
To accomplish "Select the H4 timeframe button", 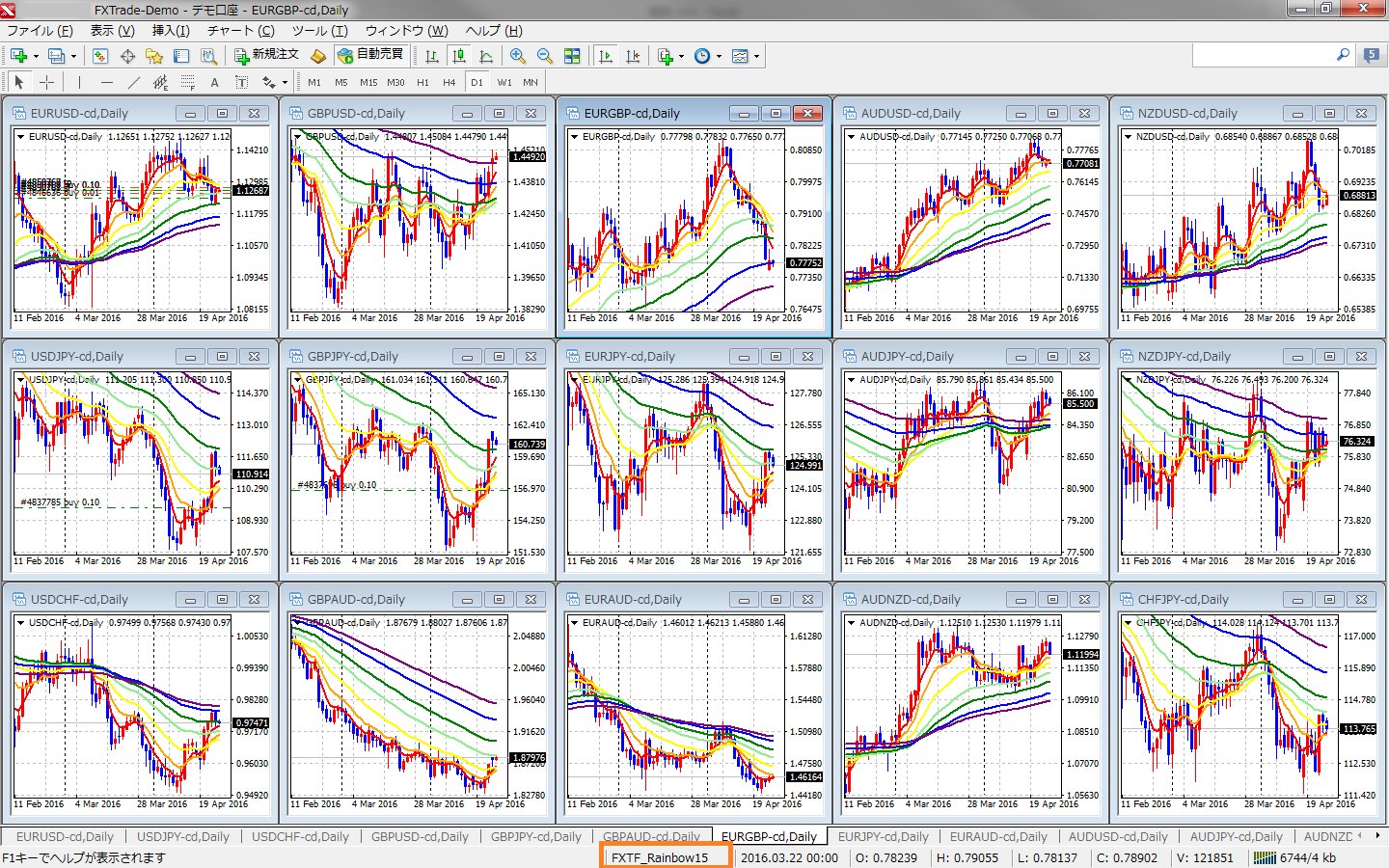I will click(449, 82).
